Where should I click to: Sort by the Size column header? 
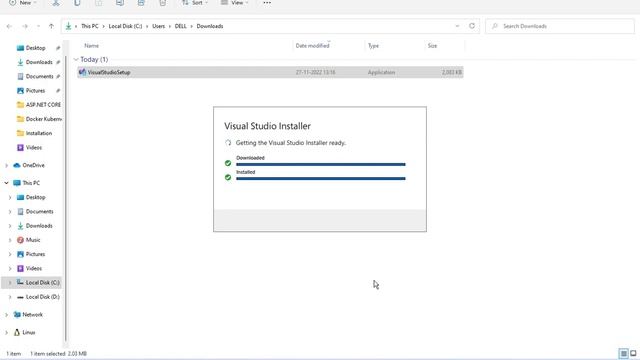pyautogui.click(x=433, y=46)
